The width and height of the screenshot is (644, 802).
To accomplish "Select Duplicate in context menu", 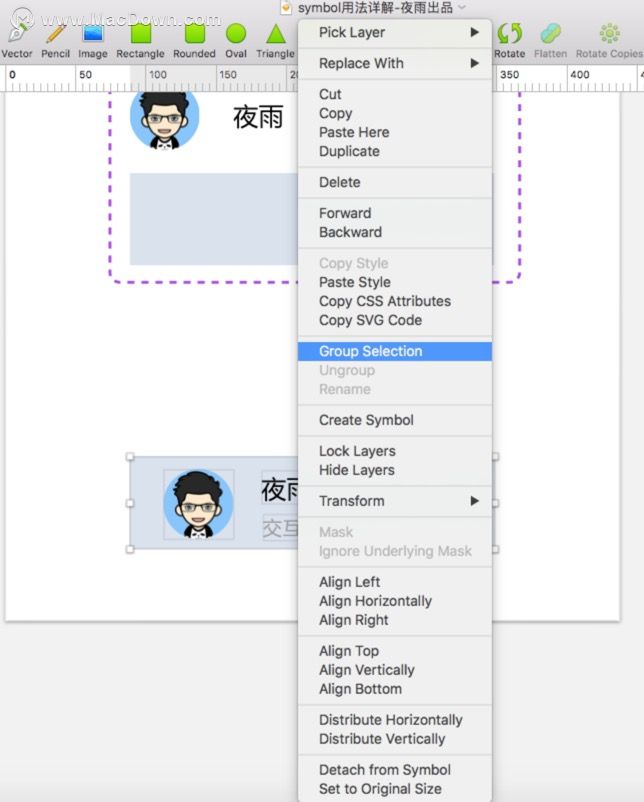I will click(x=395, y=151).
